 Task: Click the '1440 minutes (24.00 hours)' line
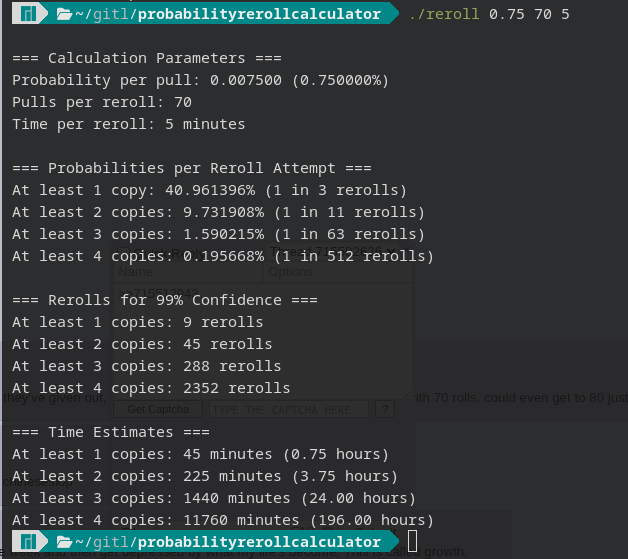click(x=214, y=499)
